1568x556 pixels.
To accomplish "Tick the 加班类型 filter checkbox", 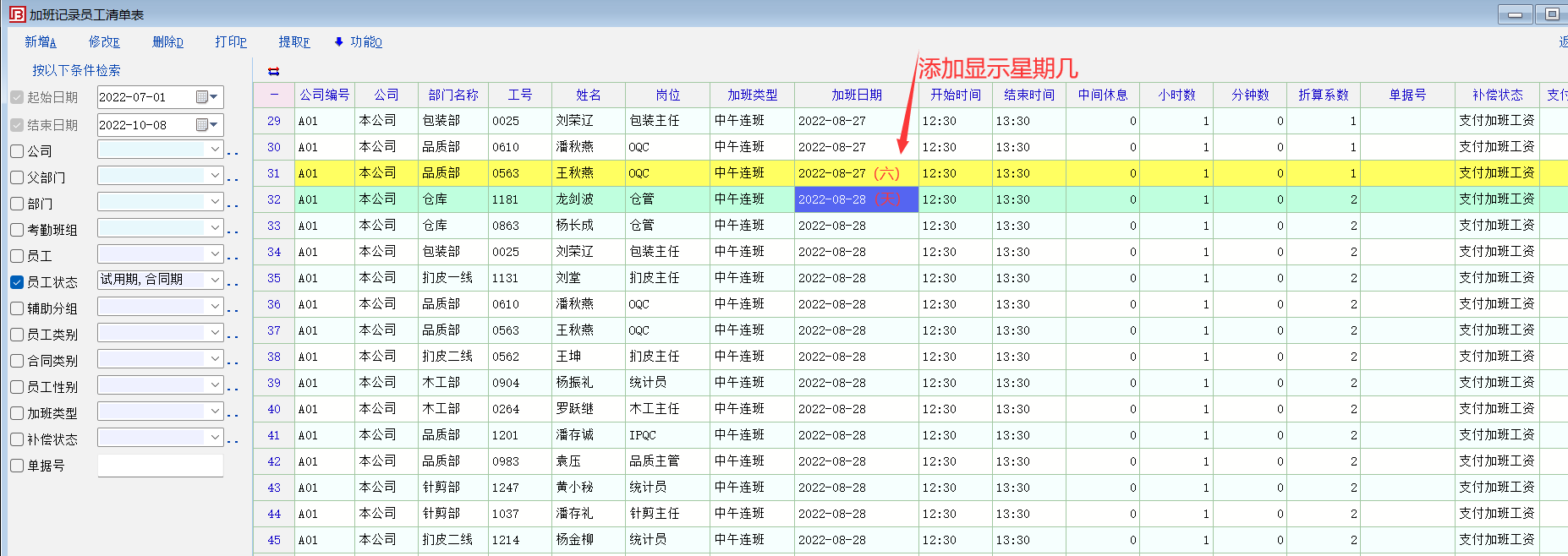I will pyautogui.click(x=17, y=413).
